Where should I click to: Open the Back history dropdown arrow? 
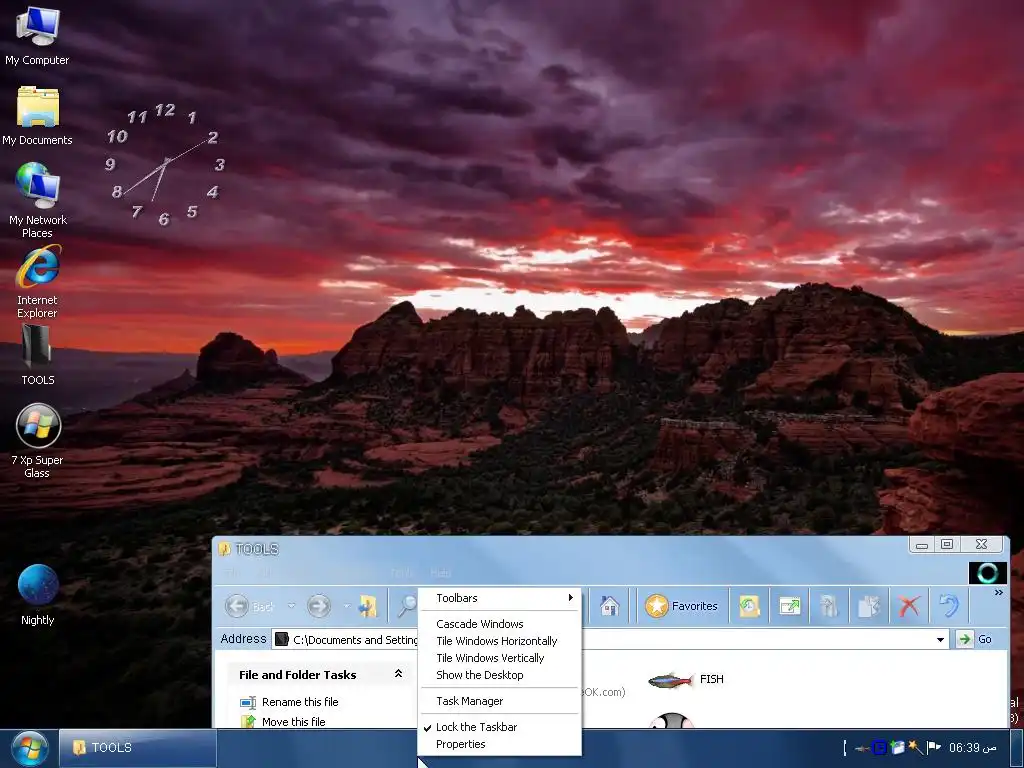(291, 606)
